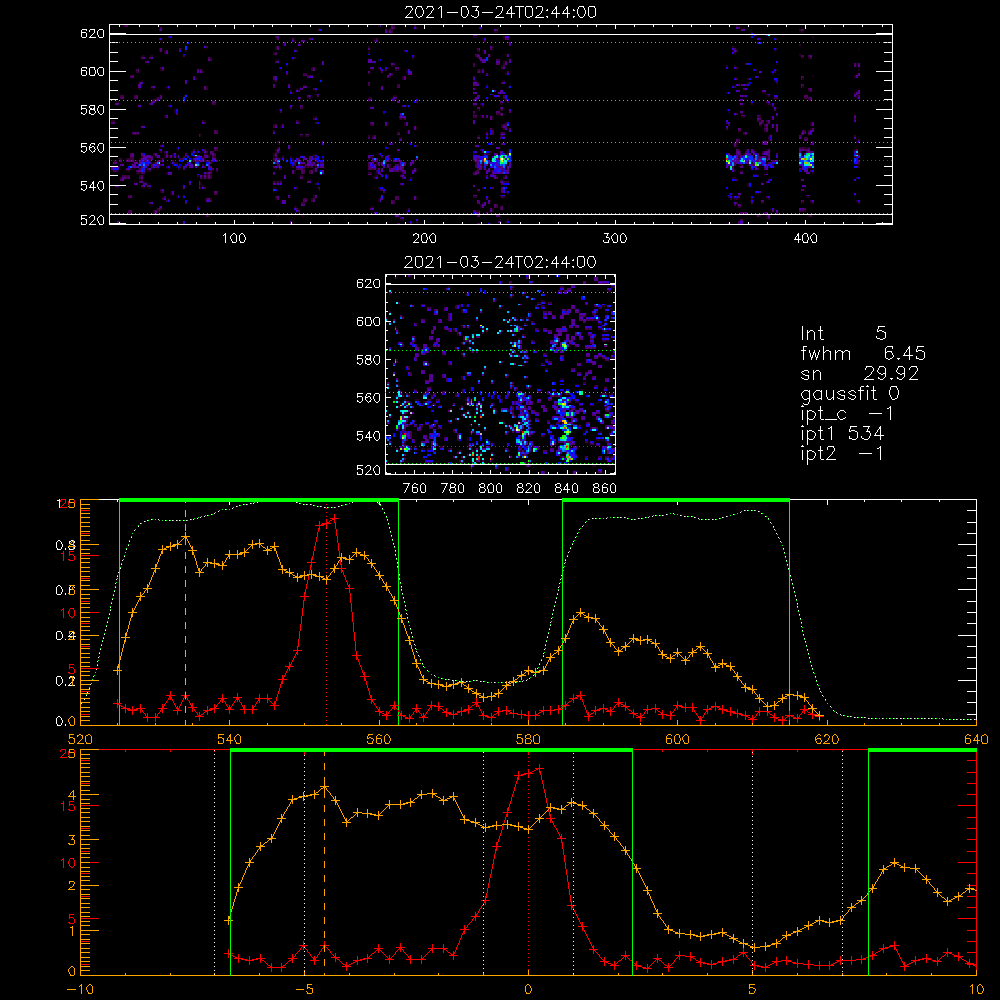Click the 'ipt1 534' parameter line
The width and height of the screenshot is (1000, 1000).
pyautogui.click(x=842, y=434)
